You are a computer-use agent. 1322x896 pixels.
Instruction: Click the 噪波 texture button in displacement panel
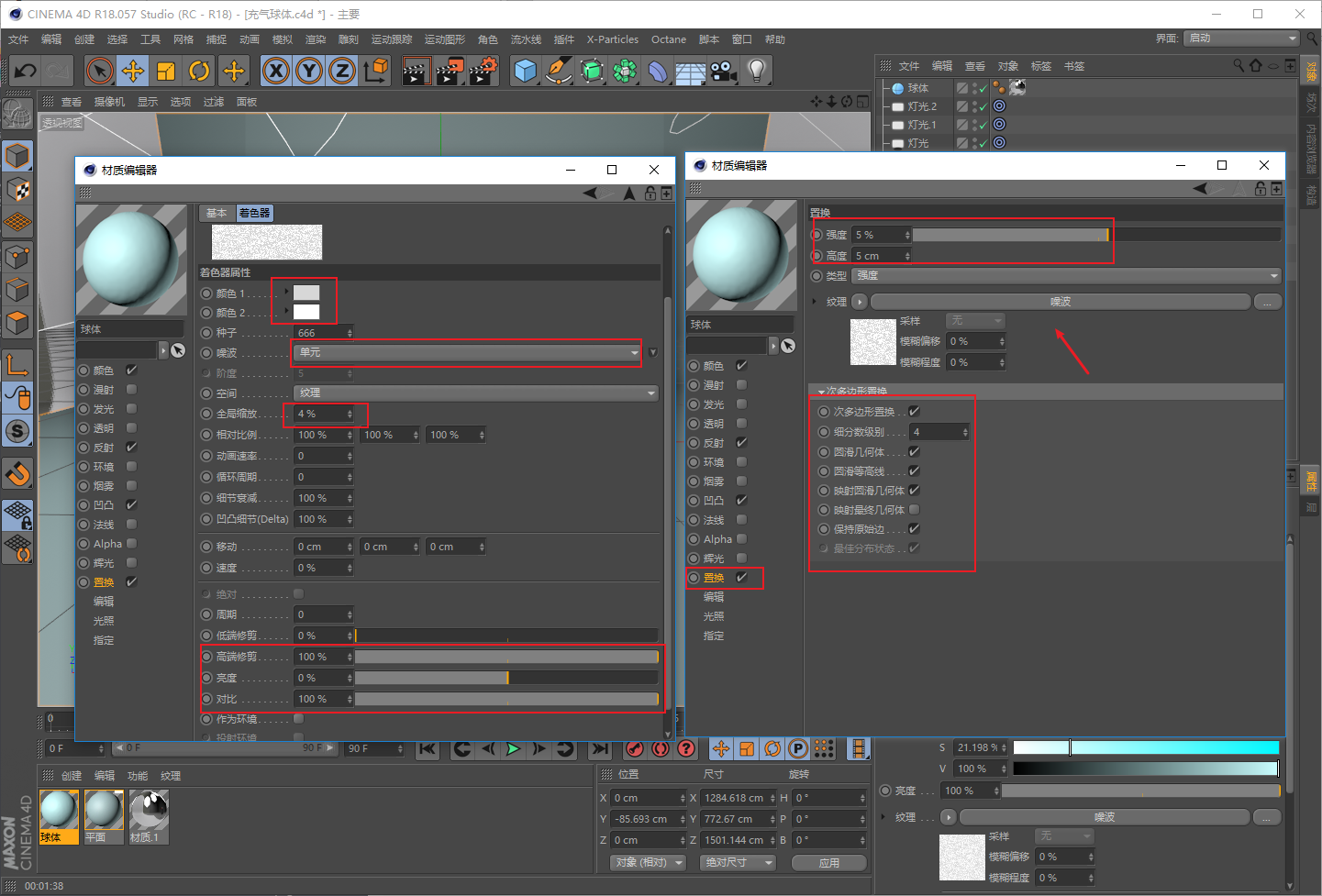click(x=1060, y=302)
